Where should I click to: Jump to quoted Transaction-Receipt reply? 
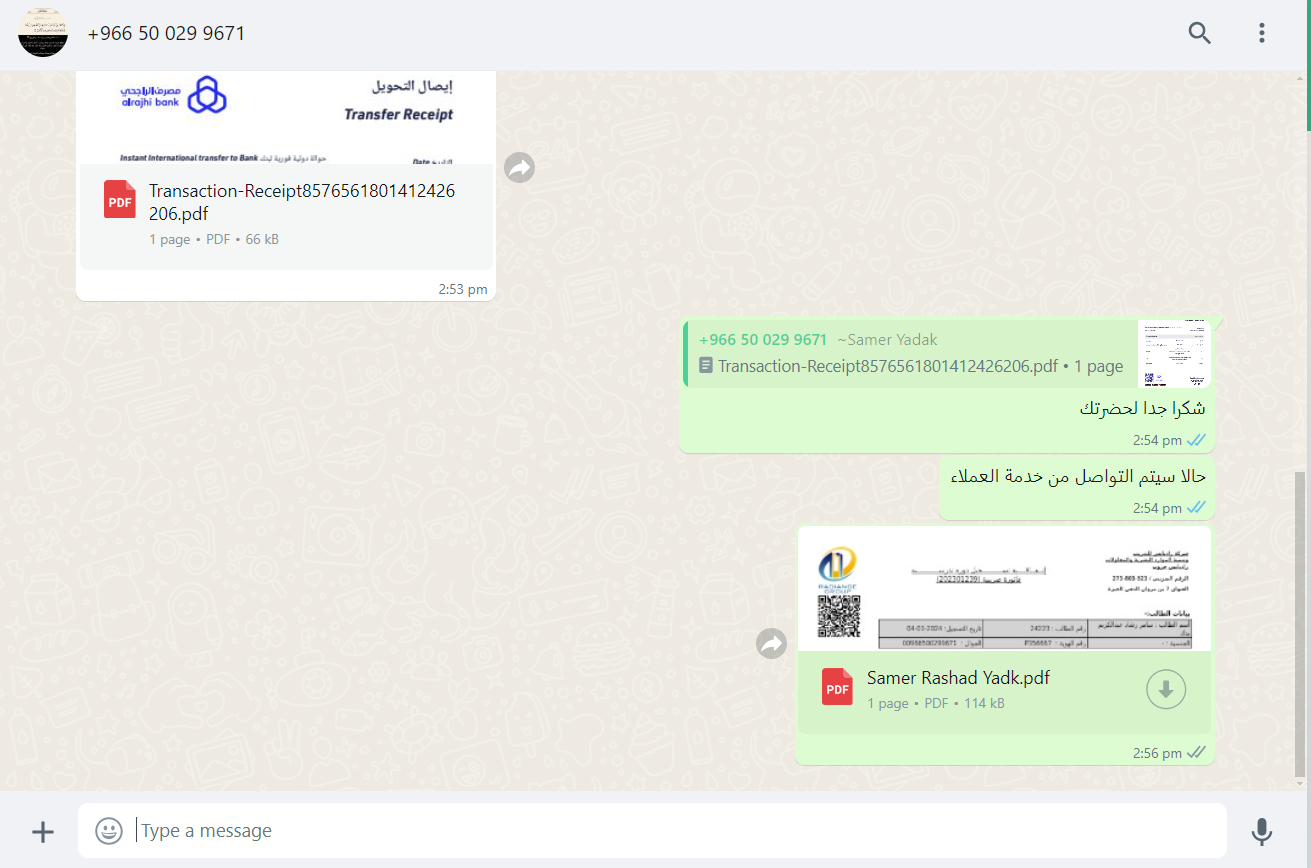point(909,353)
